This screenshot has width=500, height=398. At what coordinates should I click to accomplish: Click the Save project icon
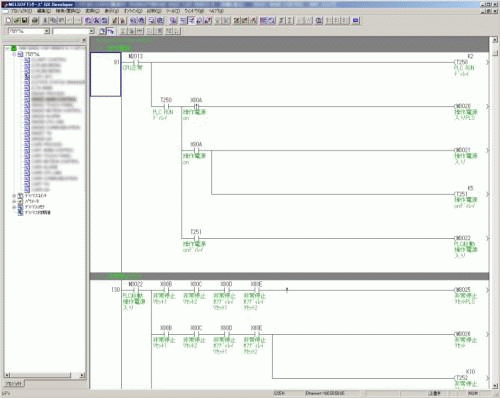coord(25,20)
